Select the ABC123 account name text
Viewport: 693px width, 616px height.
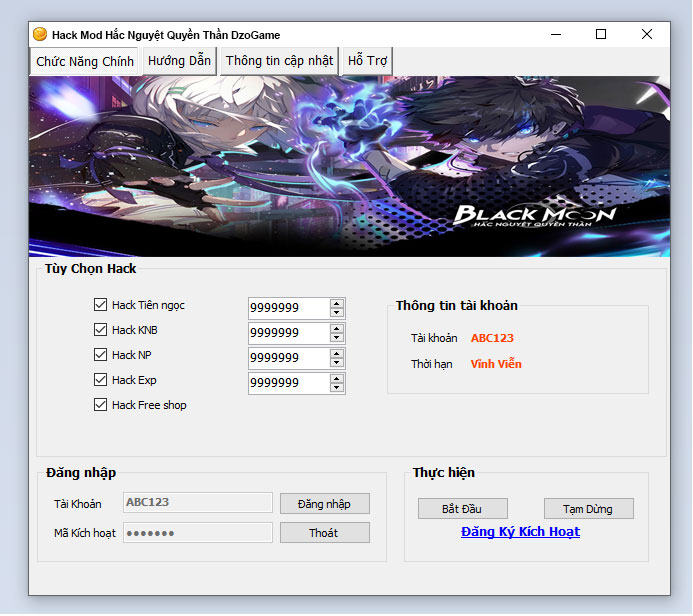click(492, 338)
